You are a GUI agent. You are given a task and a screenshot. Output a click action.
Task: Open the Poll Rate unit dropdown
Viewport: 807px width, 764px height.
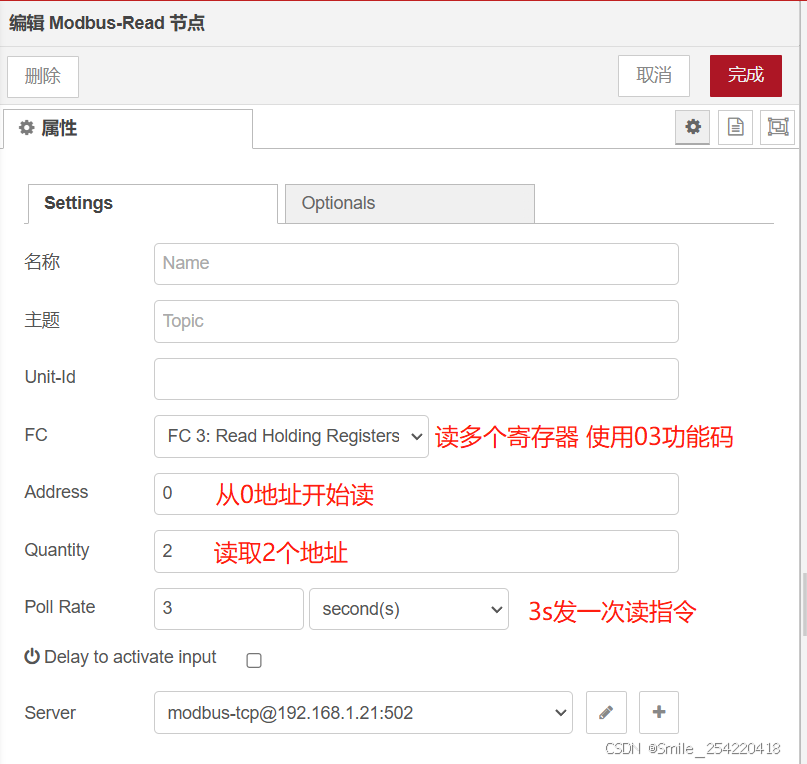coord(409,609)
